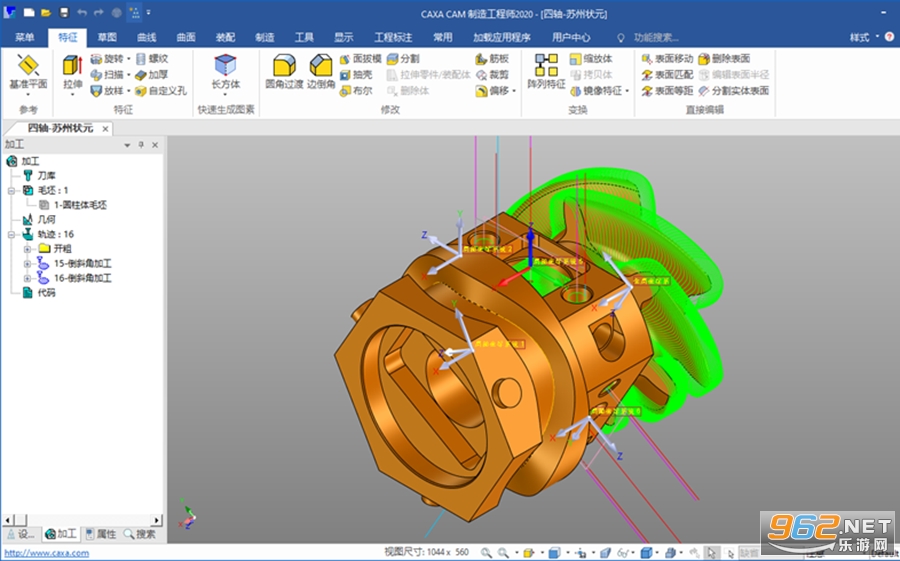Switch to 属性 panel tab

pyautogui.click(x=100, y=534)
